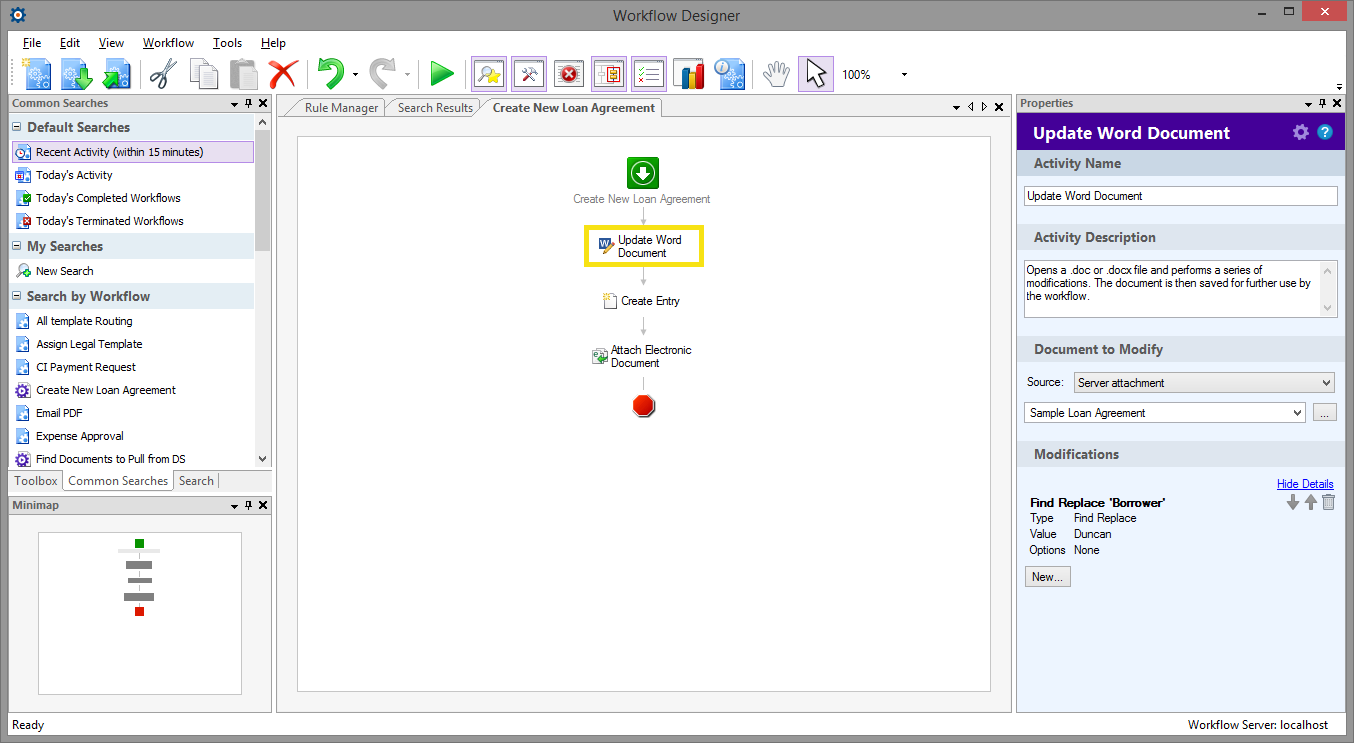Collapse the My Searches section
Screen dimensions: 1354x743
click(x=17, y=246)
